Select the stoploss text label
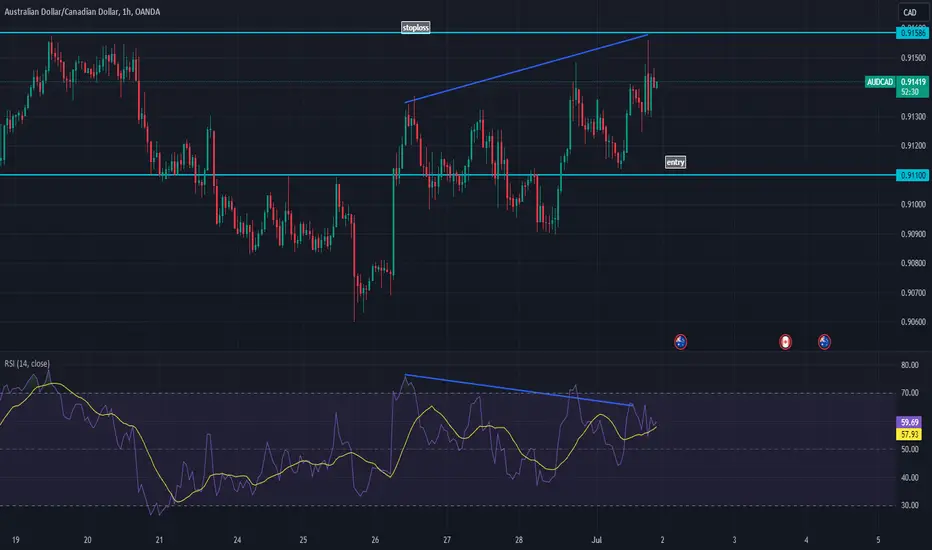Image resolution: width=932 pixels, height=550 pixels. [415, 27]
